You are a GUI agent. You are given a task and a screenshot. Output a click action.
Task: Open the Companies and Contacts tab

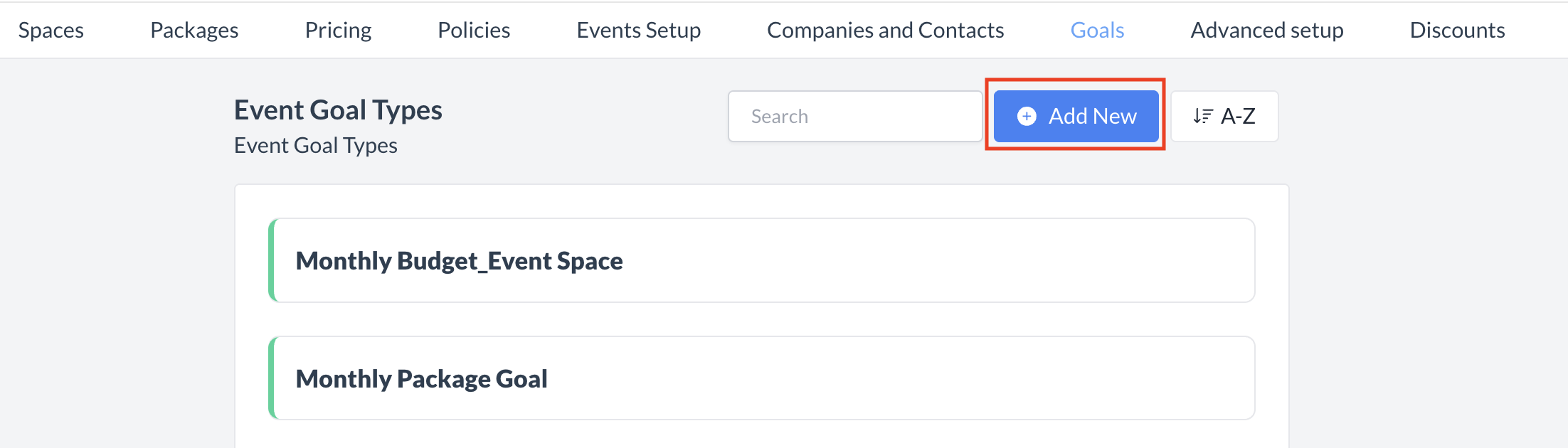tap(885, 30)
